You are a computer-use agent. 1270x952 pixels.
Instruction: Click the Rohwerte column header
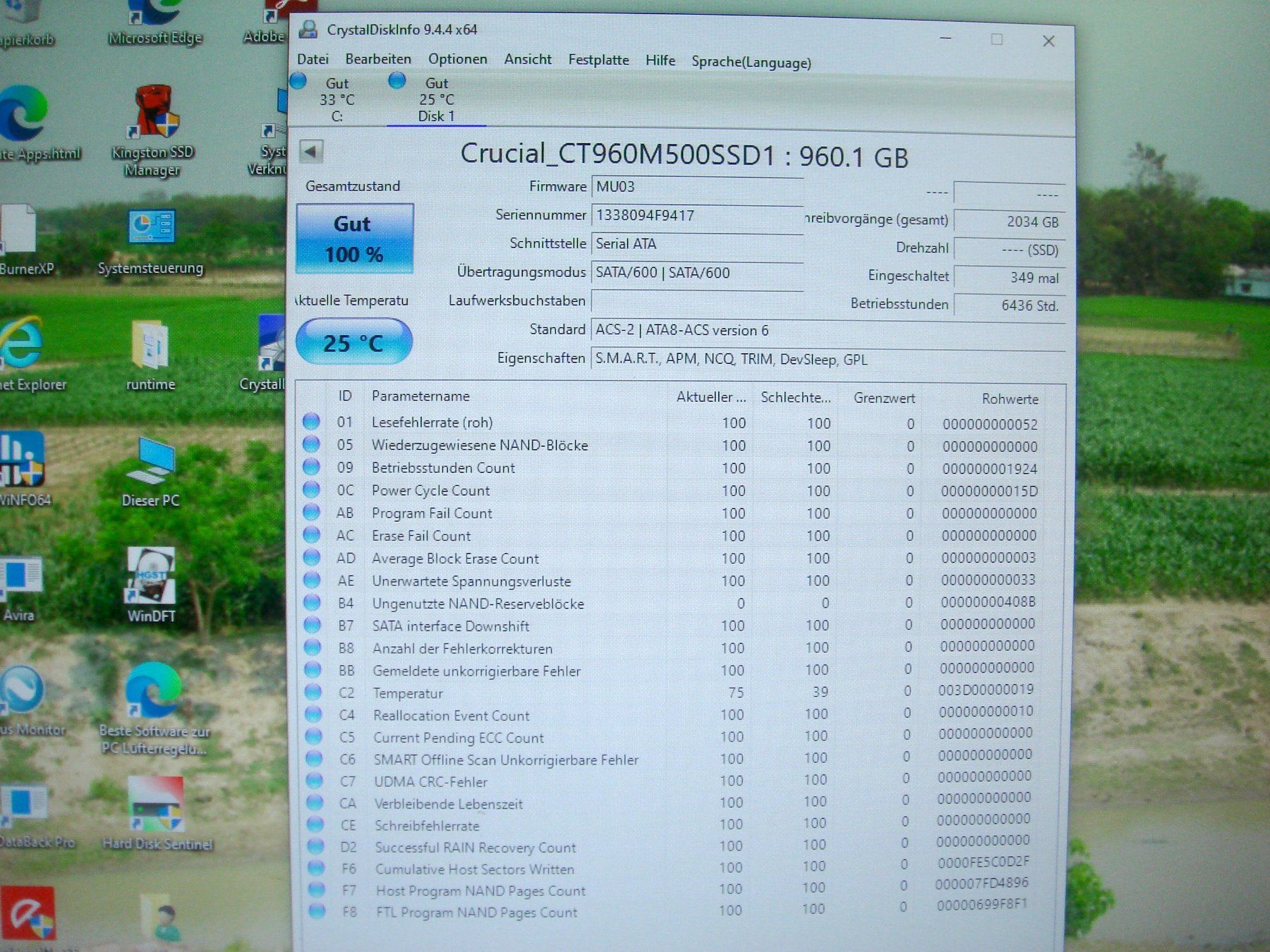1010,399
